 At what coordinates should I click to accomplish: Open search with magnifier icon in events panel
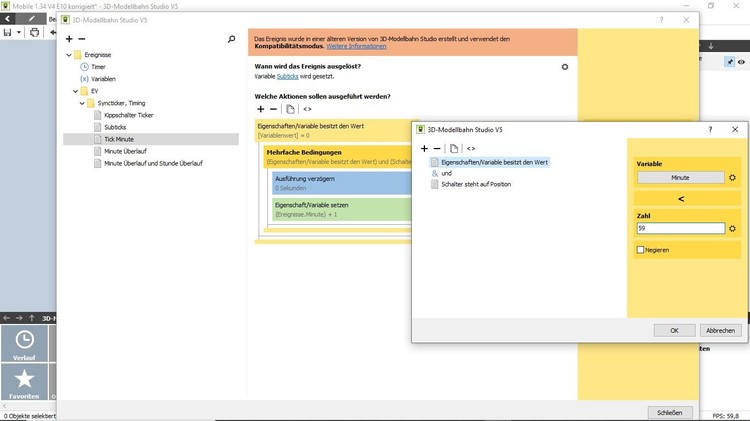point(232,39)
